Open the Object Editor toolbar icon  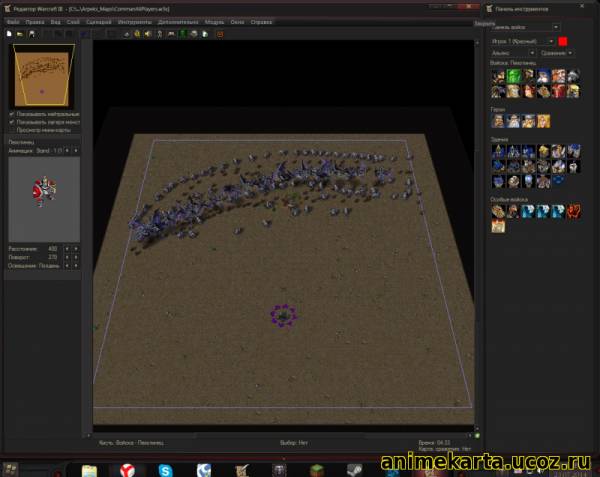click(x=160, y=34)
